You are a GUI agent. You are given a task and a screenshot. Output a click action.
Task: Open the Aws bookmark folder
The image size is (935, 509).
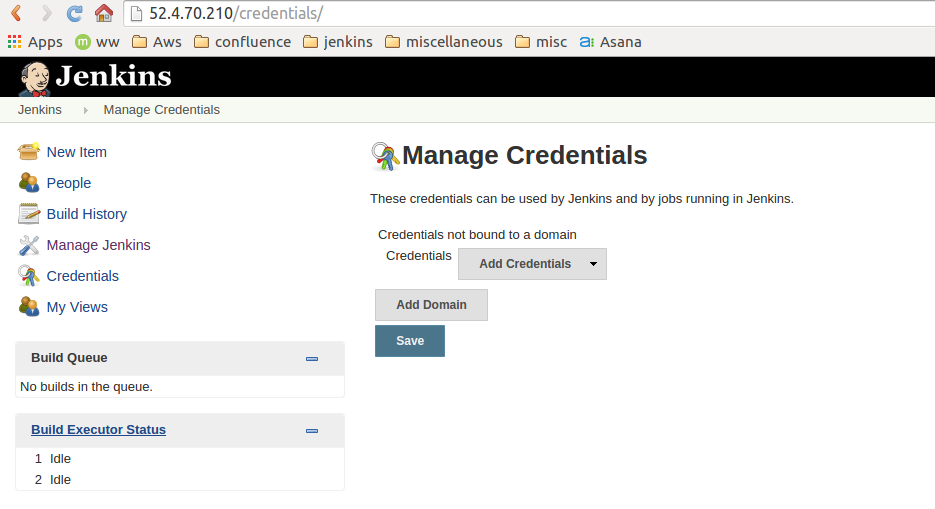coord(157,42)
